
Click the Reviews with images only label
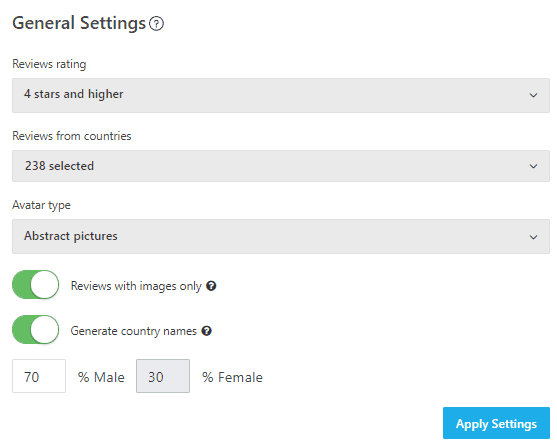click(136, 286)
